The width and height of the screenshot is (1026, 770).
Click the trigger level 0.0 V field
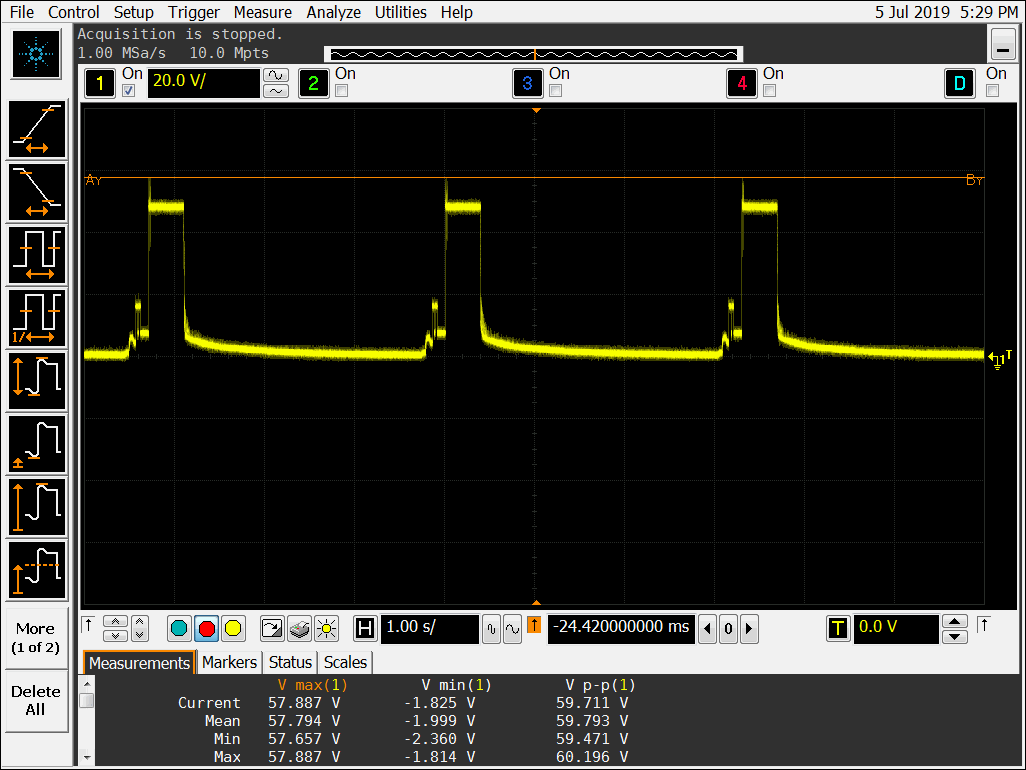pyautogui.click(x=896, y=629)
